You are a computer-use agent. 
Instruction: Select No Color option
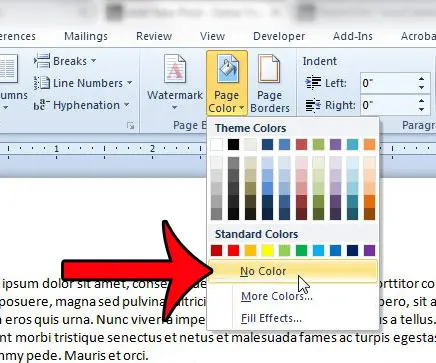coord(293,271)
